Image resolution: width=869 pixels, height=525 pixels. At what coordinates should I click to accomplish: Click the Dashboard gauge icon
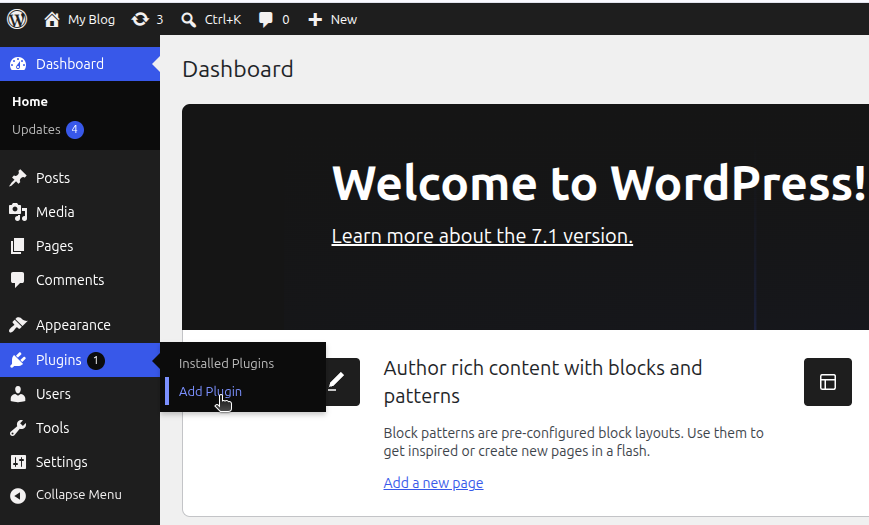tap(18, 64)
